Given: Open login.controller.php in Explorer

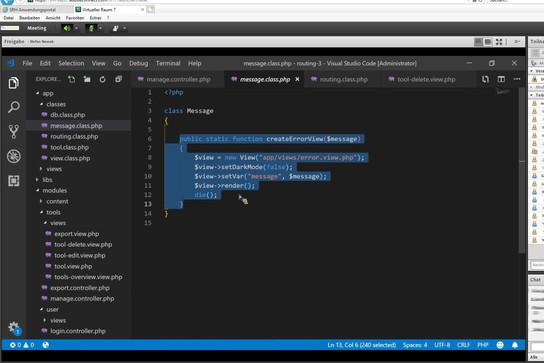Looking at the screenshot, I should (x=79, y=331).
